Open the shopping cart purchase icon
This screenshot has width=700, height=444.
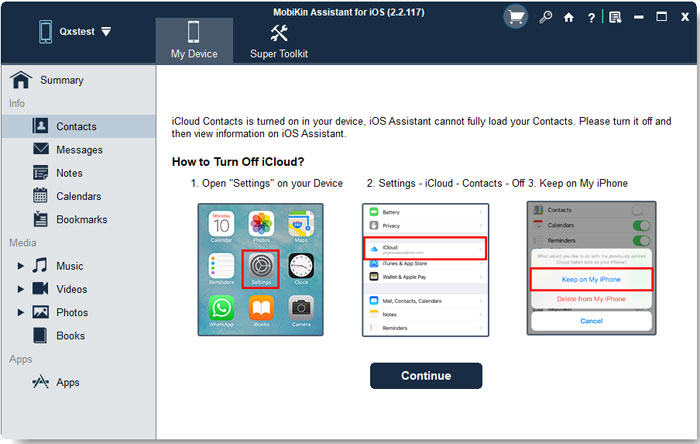click(x=516, y=17)
